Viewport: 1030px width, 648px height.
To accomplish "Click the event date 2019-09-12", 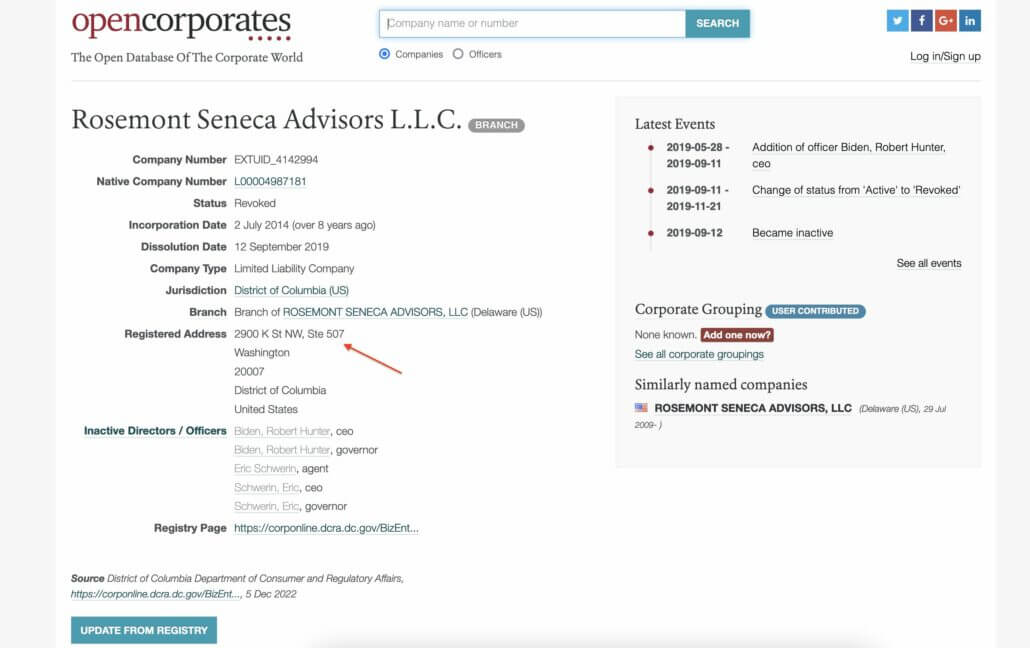I will pyautogui.click(x=694, y=233).
